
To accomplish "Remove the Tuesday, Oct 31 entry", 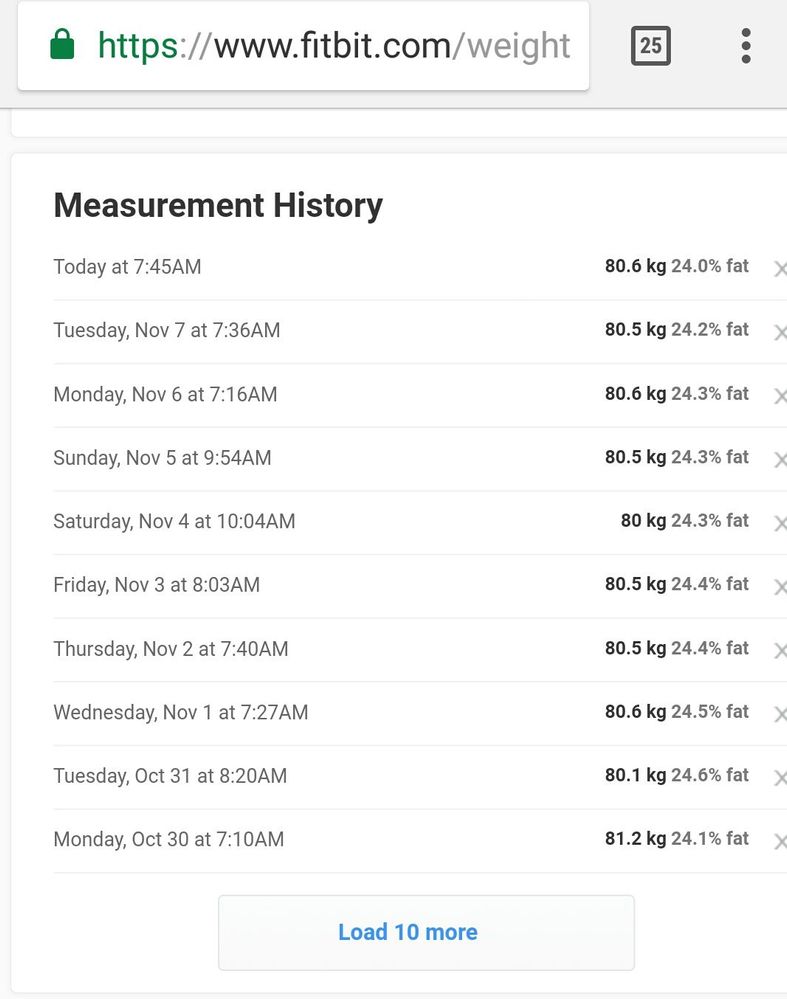I will (x=779, y=777).
